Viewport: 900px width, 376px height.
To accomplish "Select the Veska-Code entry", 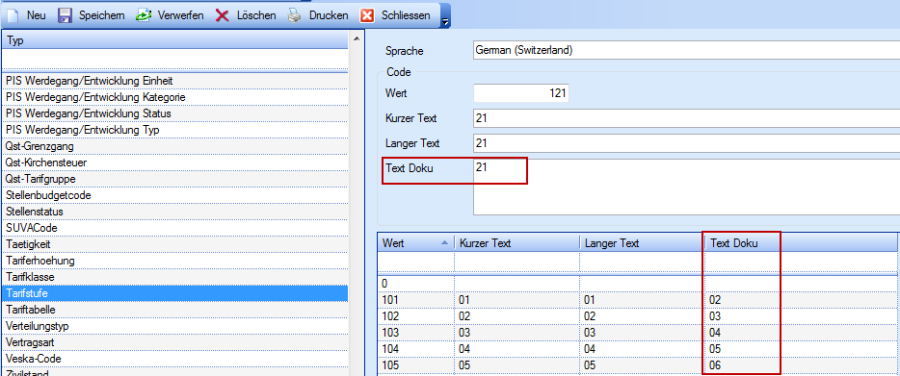I will point(174,359).
